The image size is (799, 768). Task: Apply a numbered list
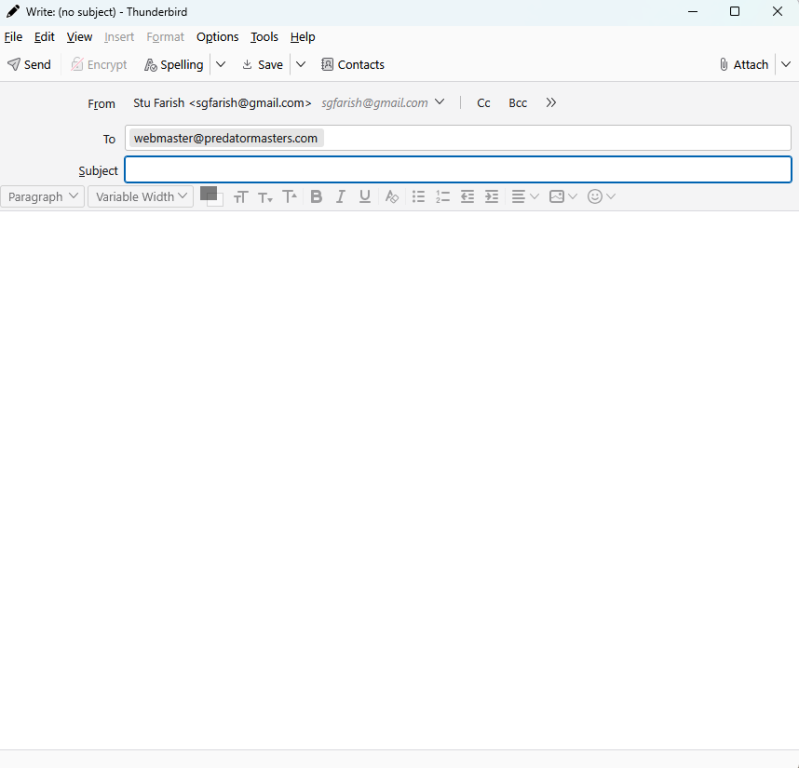(443, 197)
